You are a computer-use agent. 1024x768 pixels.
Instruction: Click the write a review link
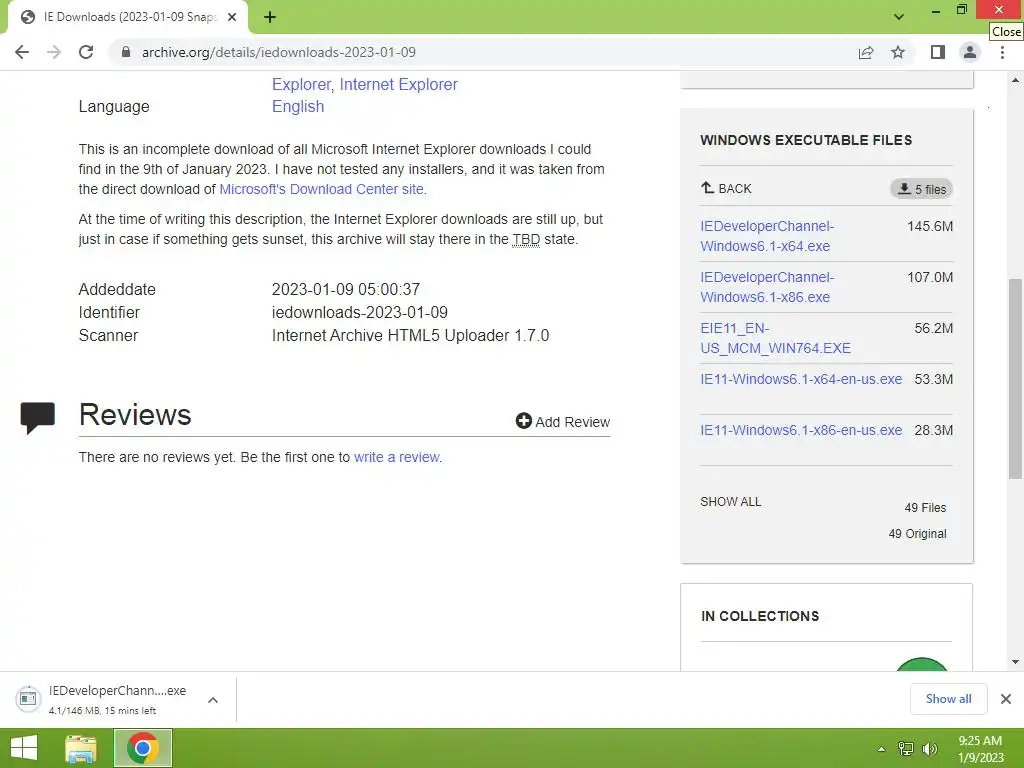396,457
